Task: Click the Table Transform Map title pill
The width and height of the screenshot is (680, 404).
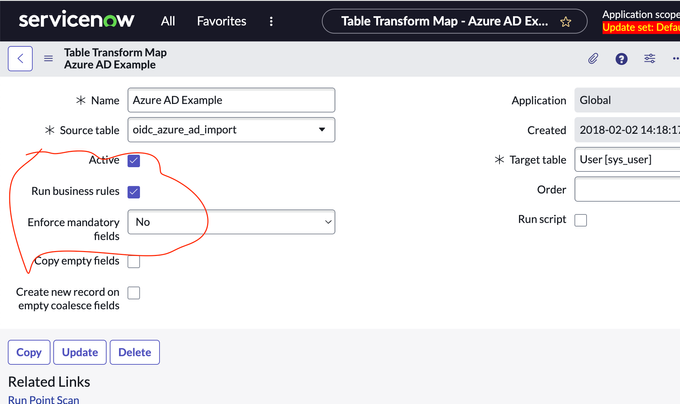Action: pyautogui.click(x=454, y=21)
